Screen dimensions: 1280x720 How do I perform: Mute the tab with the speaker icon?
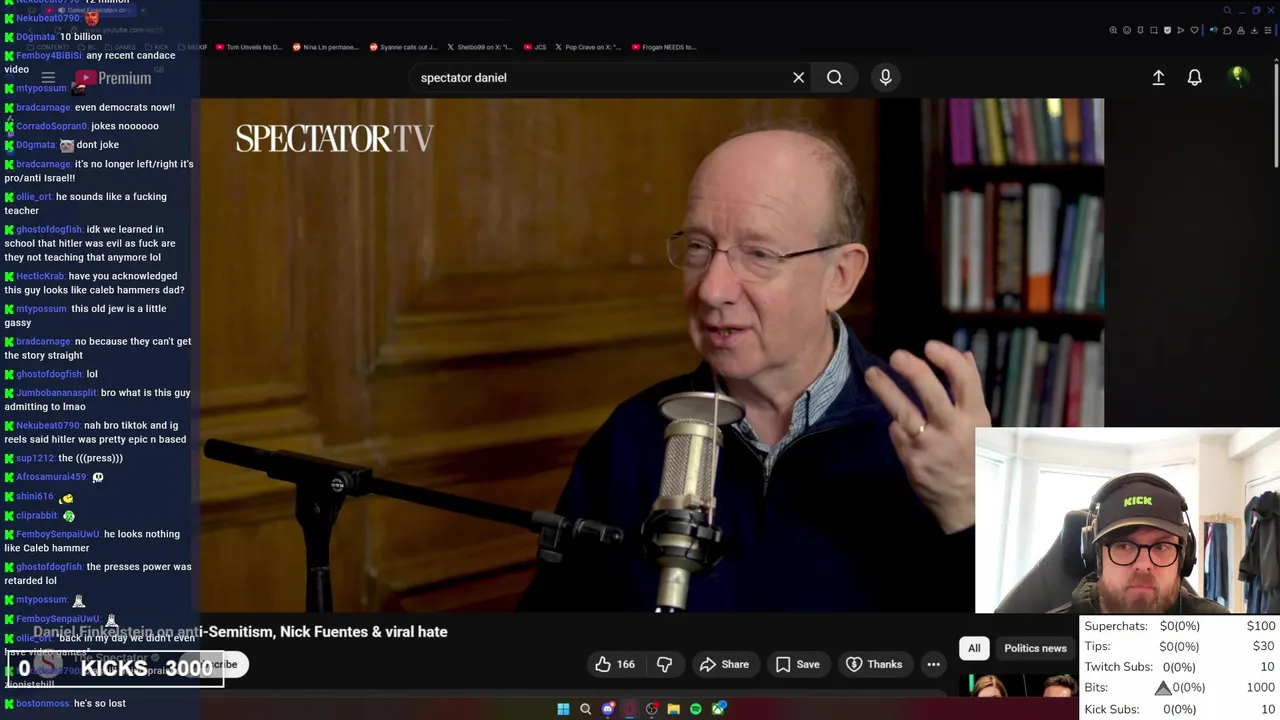(1214, 30)
